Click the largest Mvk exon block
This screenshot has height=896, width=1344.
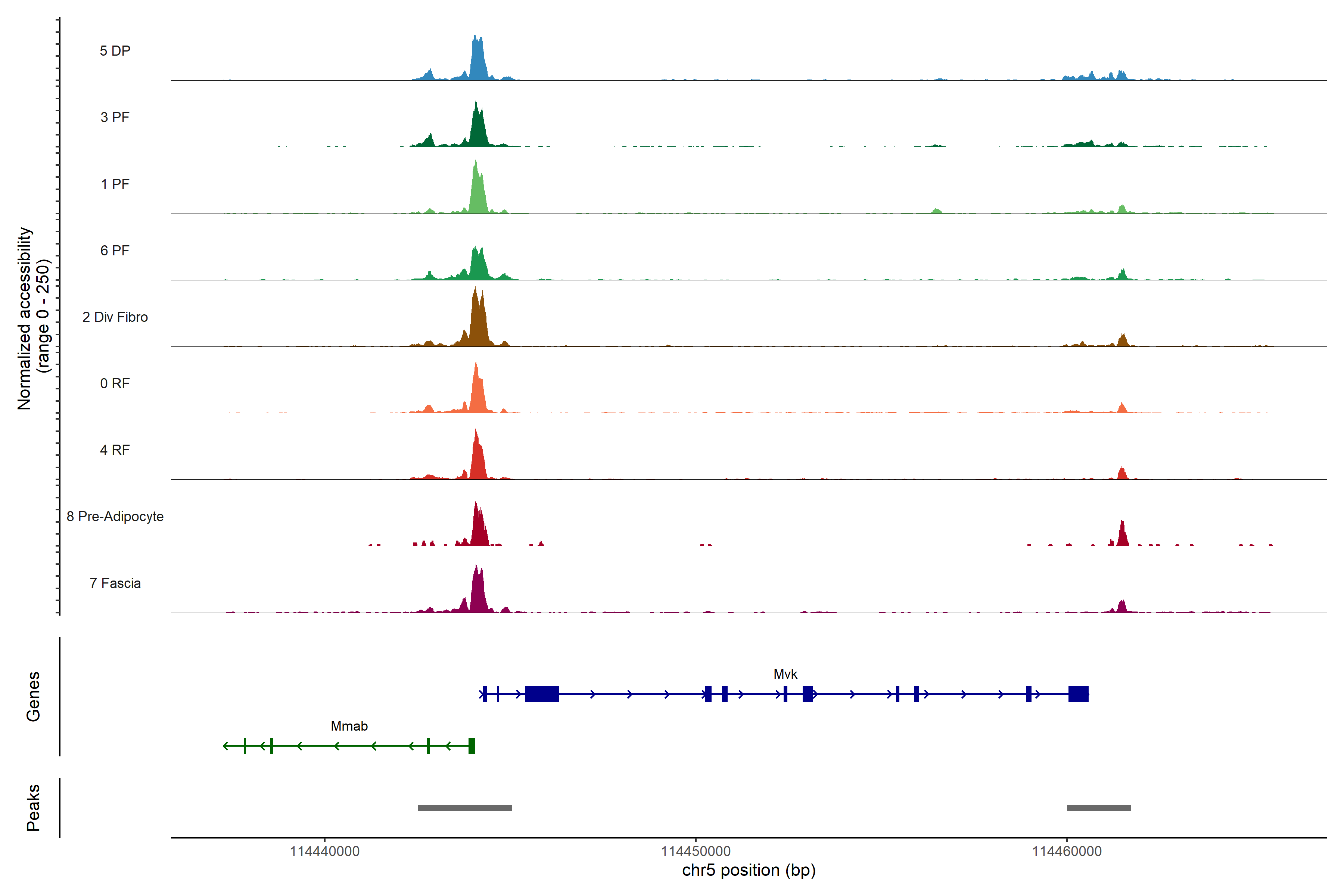(541, 694)
